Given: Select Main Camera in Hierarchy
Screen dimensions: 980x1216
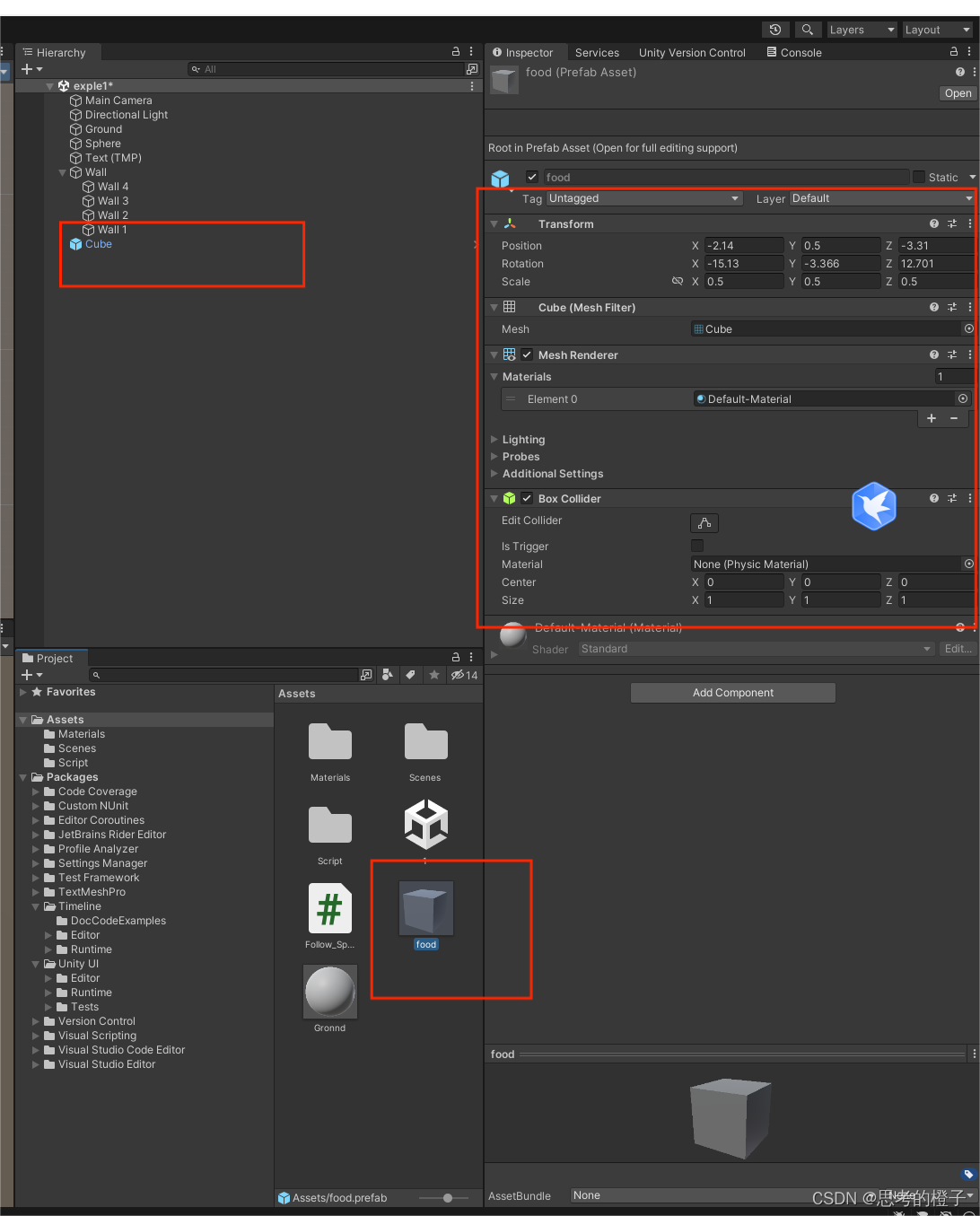Looking at the screenshot, I should 118,101.
